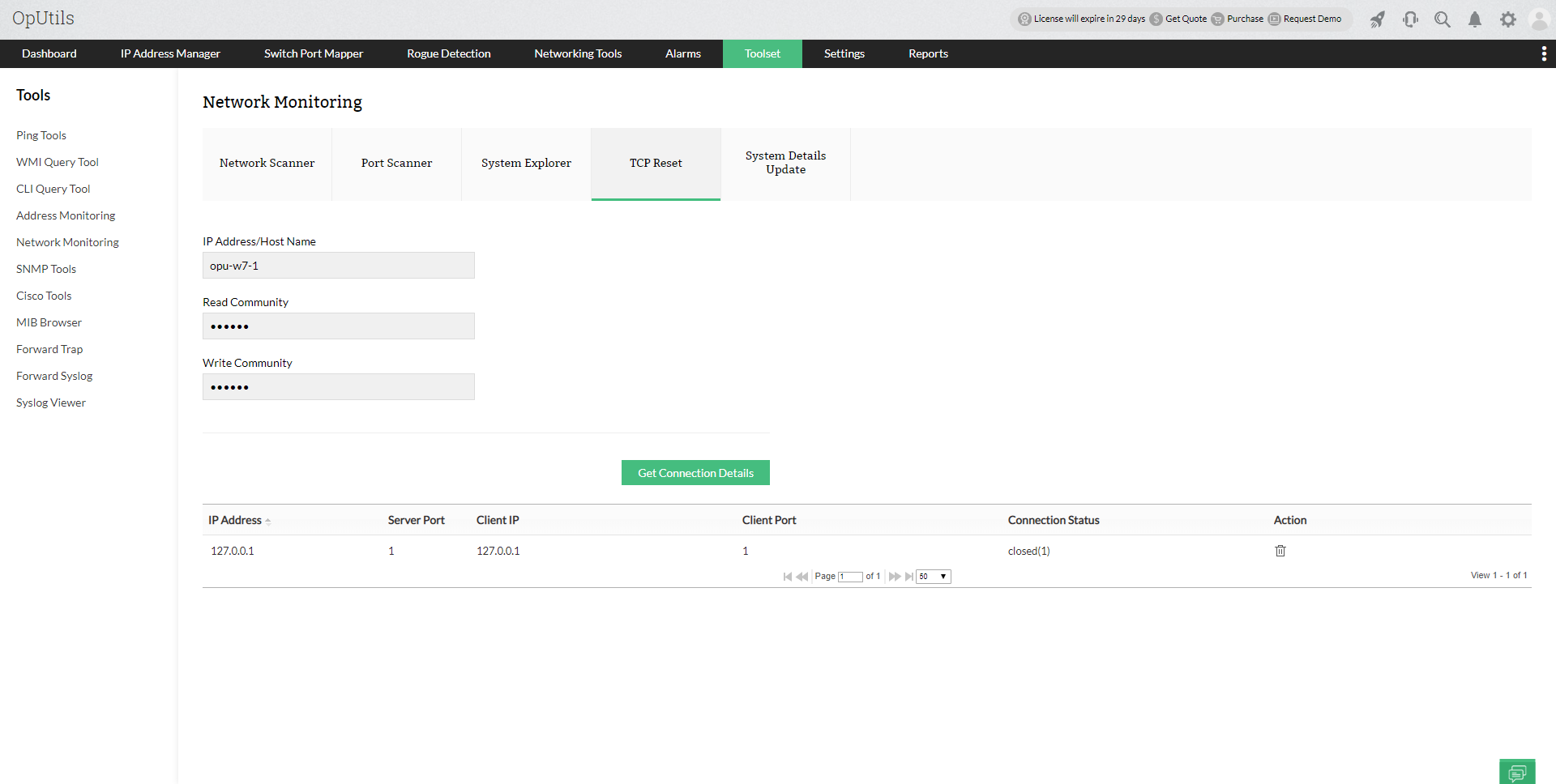
Task: Click Get Connection Details button
Action: [695, 473]
